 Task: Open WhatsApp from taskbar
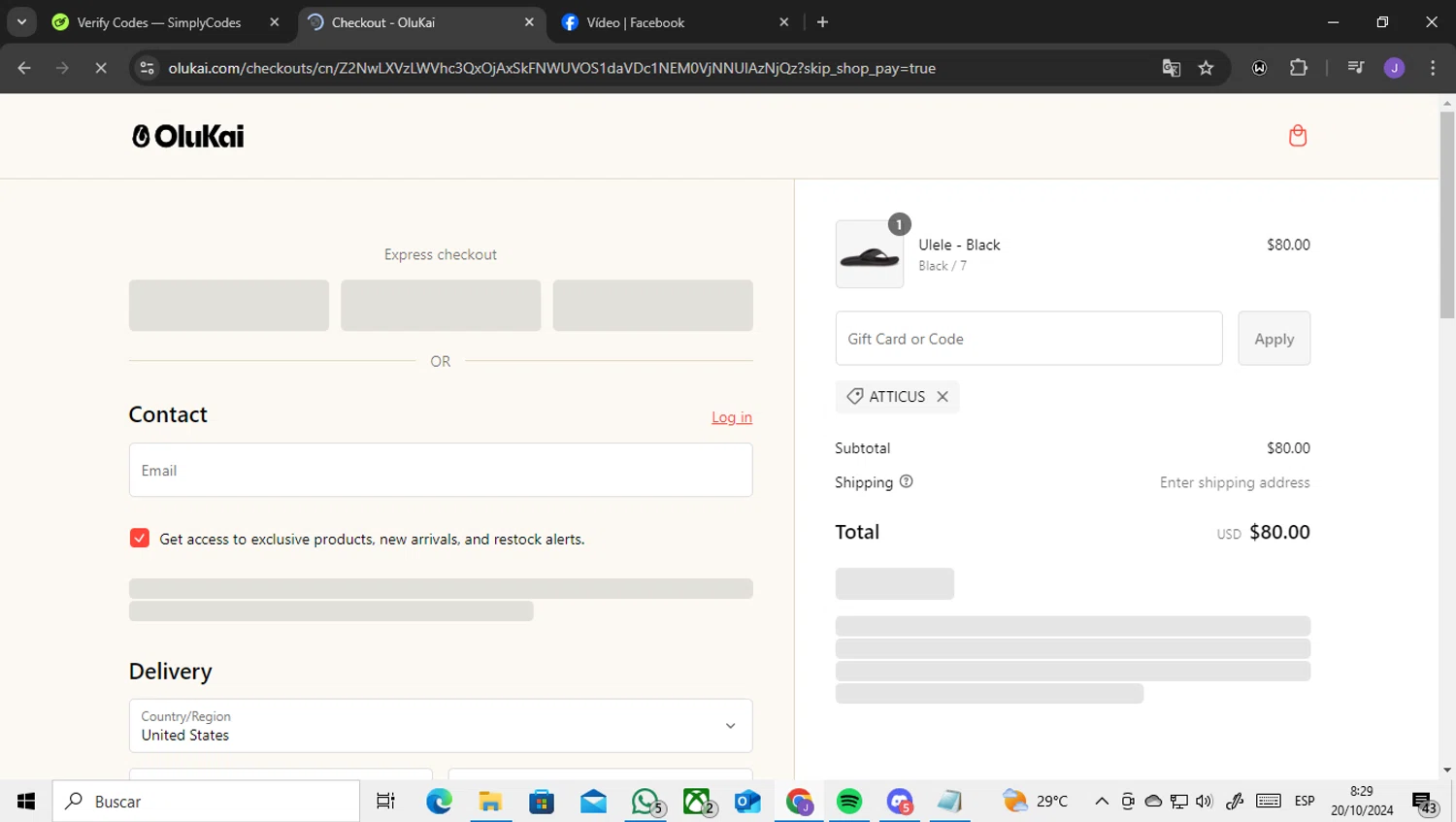[645, 802]
